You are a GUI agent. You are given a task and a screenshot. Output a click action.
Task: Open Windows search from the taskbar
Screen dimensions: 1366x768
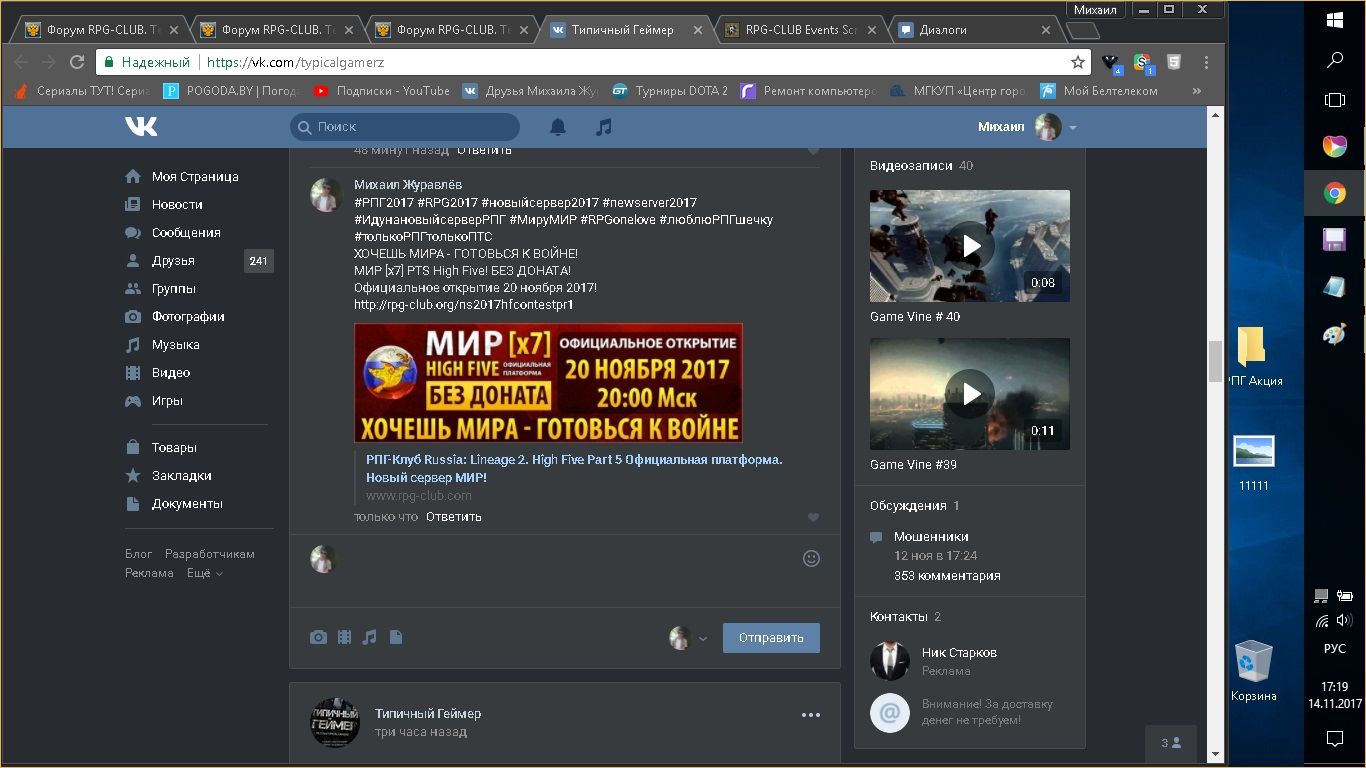tap(1335, 60)
